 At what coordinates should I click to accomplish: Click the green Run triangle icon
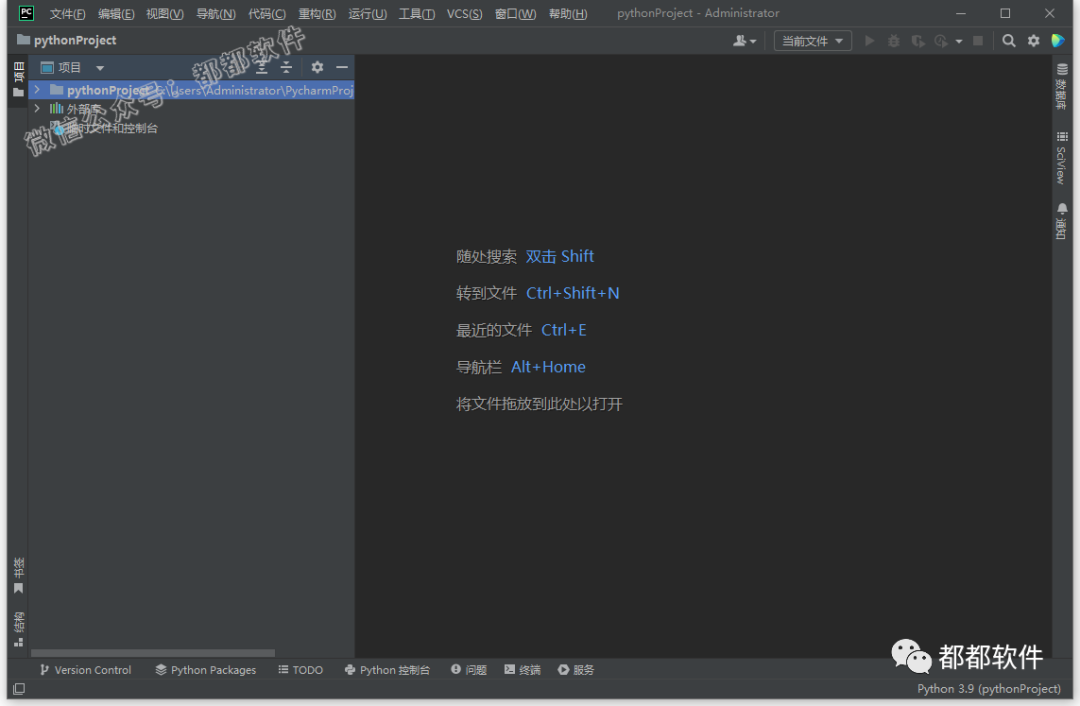(x=870, y=41)
